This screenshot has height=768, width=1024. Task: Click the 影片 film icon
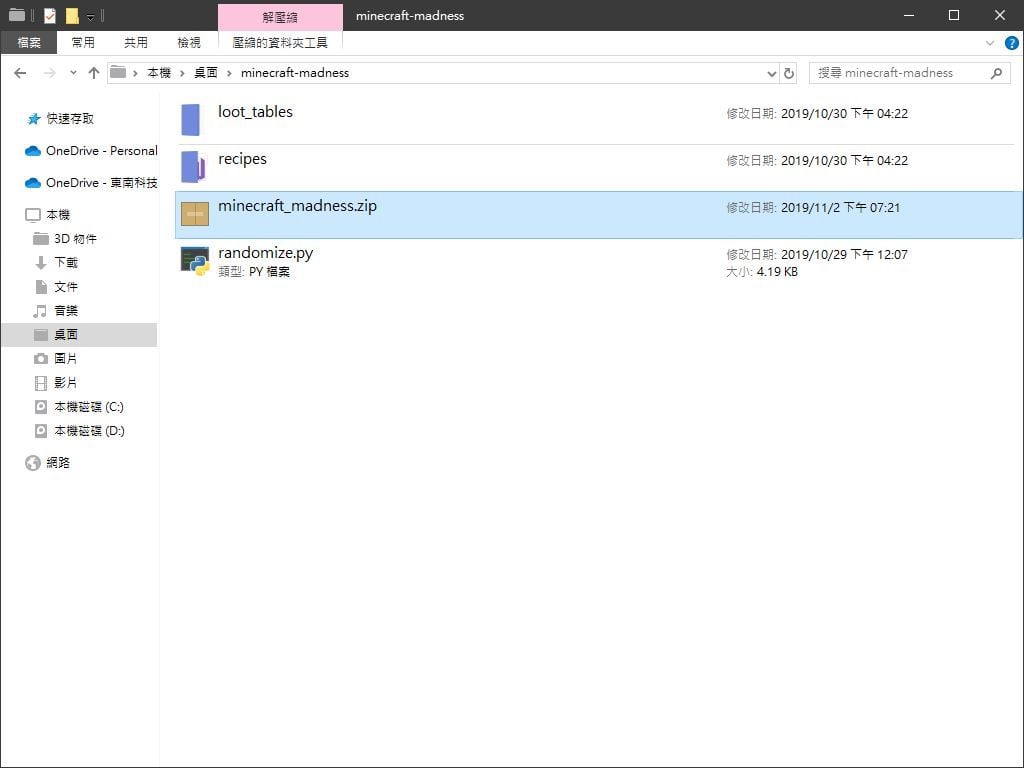click(x=40, y=383)
